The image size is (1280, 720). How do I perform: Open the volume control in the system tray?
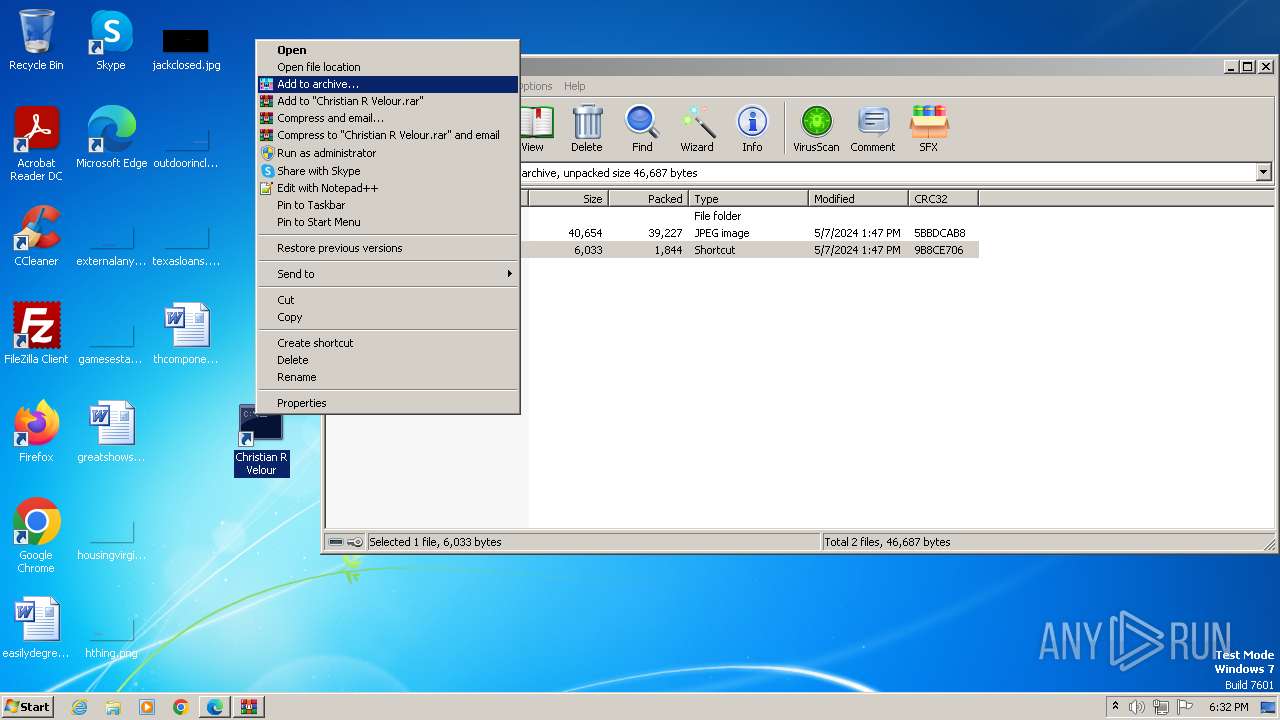tap(1137, 707)
